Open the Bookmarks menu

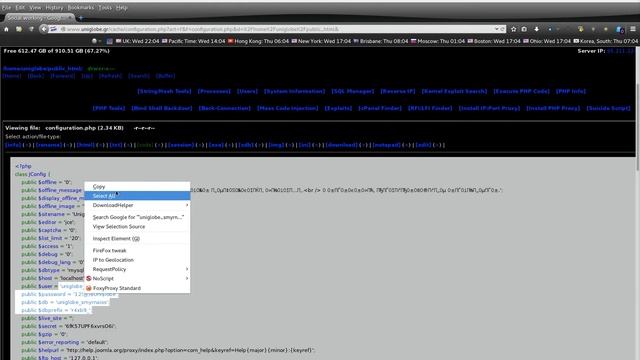pos(81,7)
